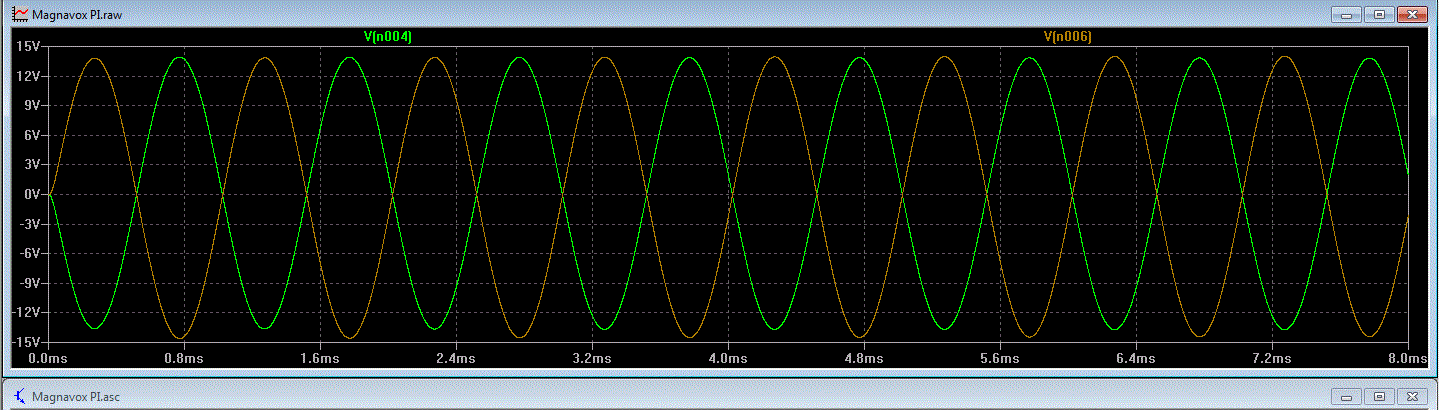Screen dimensions: 1440x410
Task: Click the -9V vertical axis label
Action: click(x=28, y=283)
